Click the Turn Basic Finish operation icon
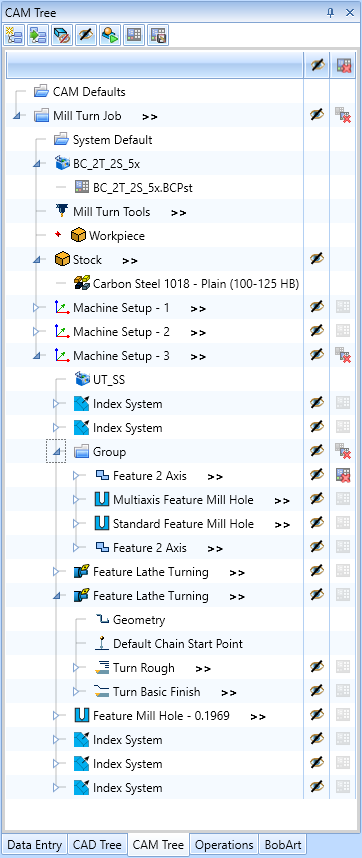The height and width of the screenshot is (858, 362). 102,692
